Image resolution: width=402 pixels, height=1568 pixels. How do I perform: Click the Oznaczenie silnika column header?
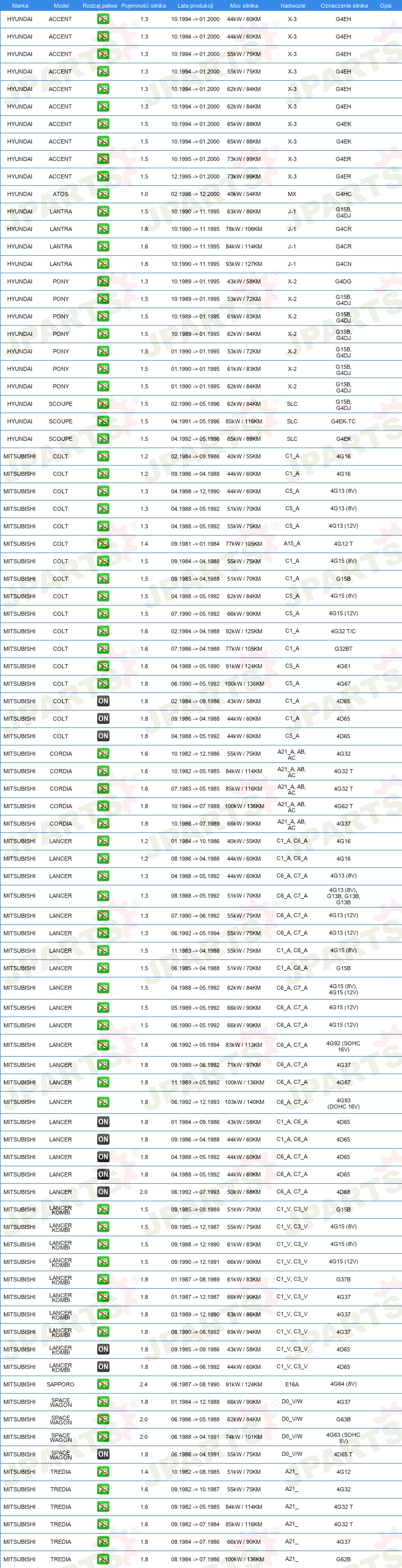coord(344,6)
